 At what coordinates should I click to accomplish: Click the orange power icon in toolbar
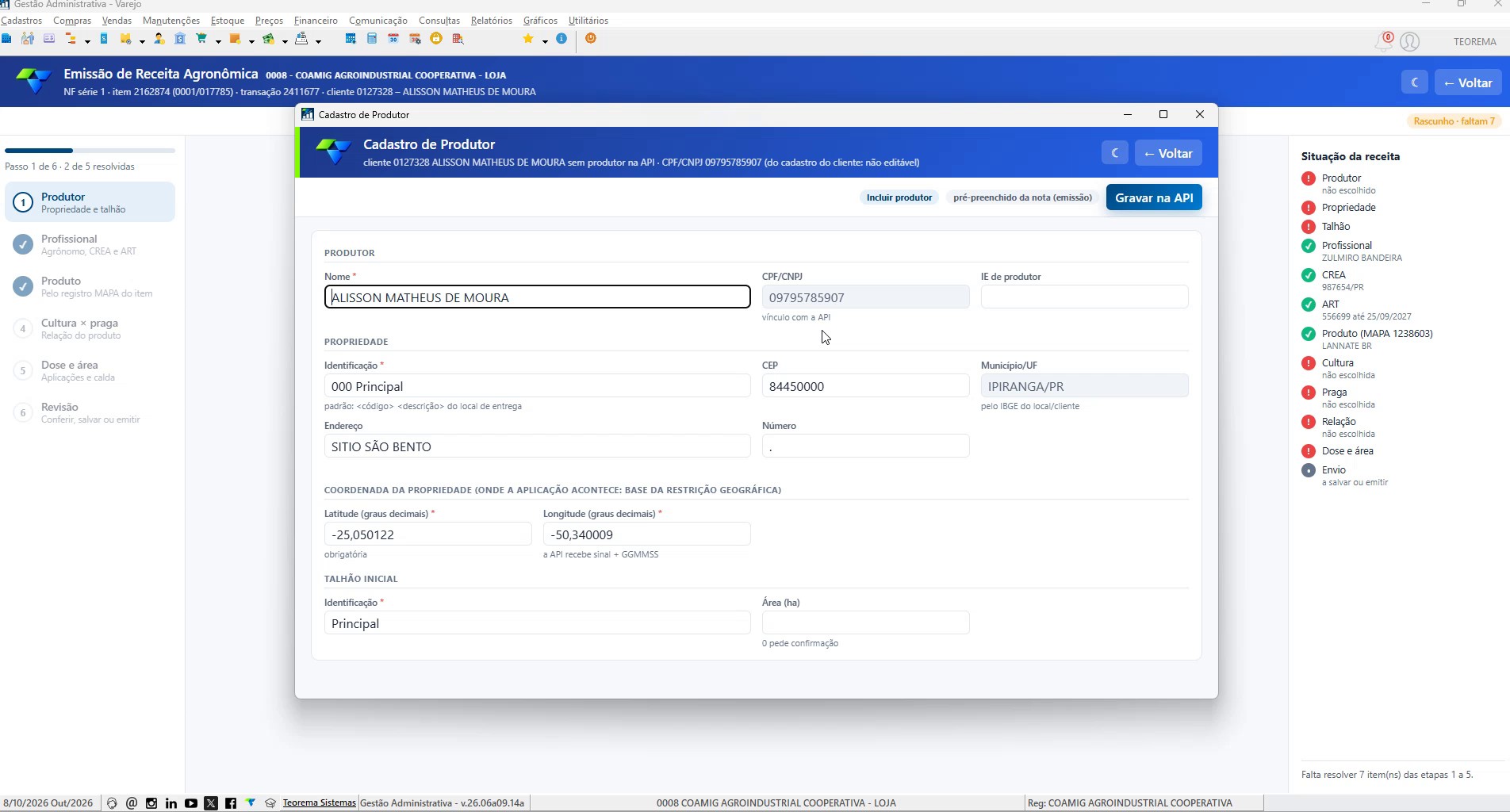(x=591, y=38)
